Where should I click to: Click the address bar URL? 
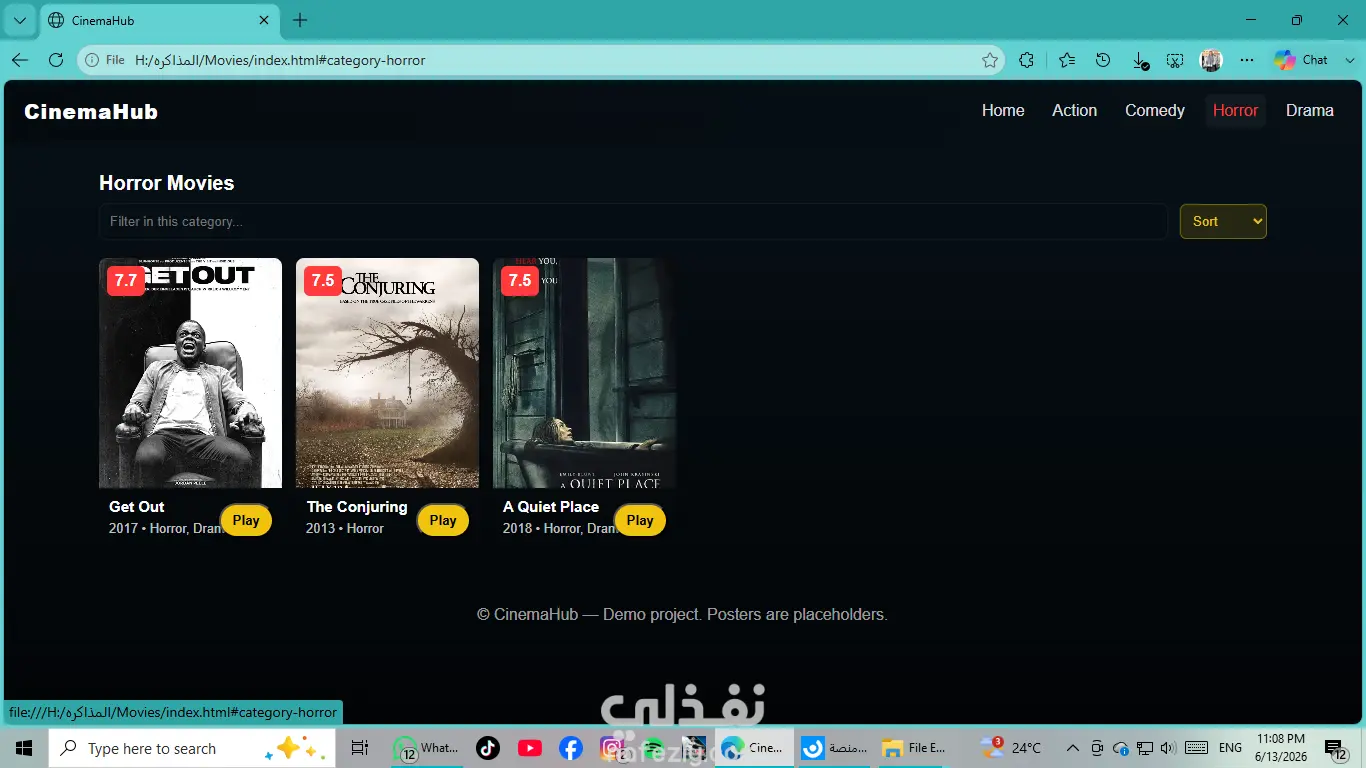coord(280,60)
